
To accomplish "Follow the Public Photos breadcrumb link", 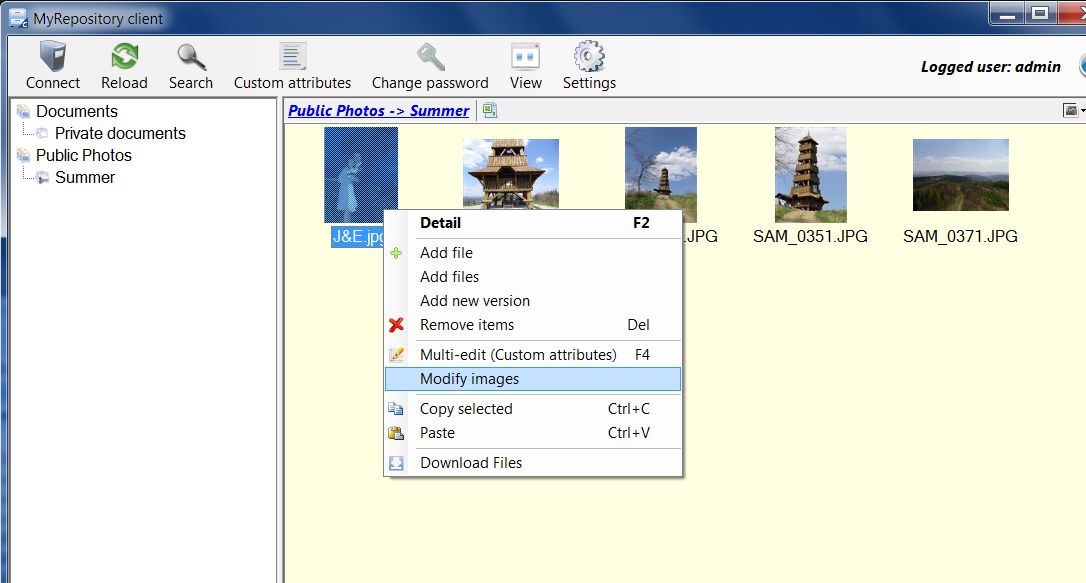I will click(336, 111).
